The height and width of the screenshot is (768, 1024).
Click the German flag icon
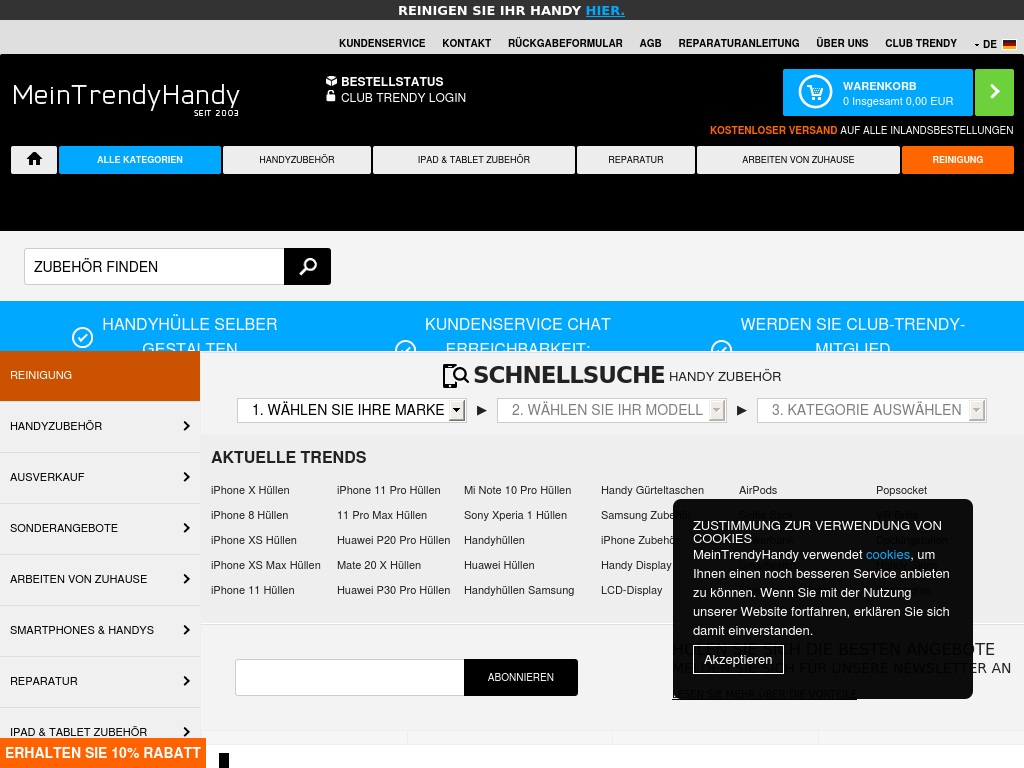click(x=1009, y=44)
